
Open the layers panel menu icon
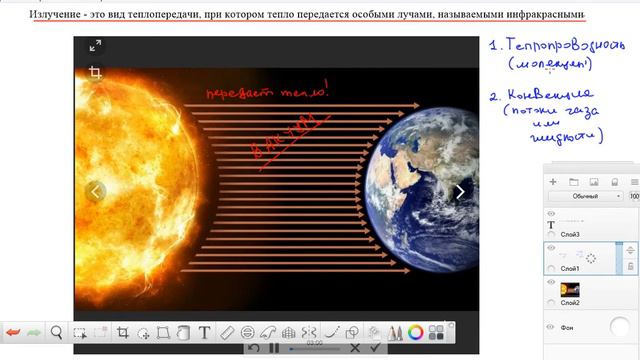(634, 182)
